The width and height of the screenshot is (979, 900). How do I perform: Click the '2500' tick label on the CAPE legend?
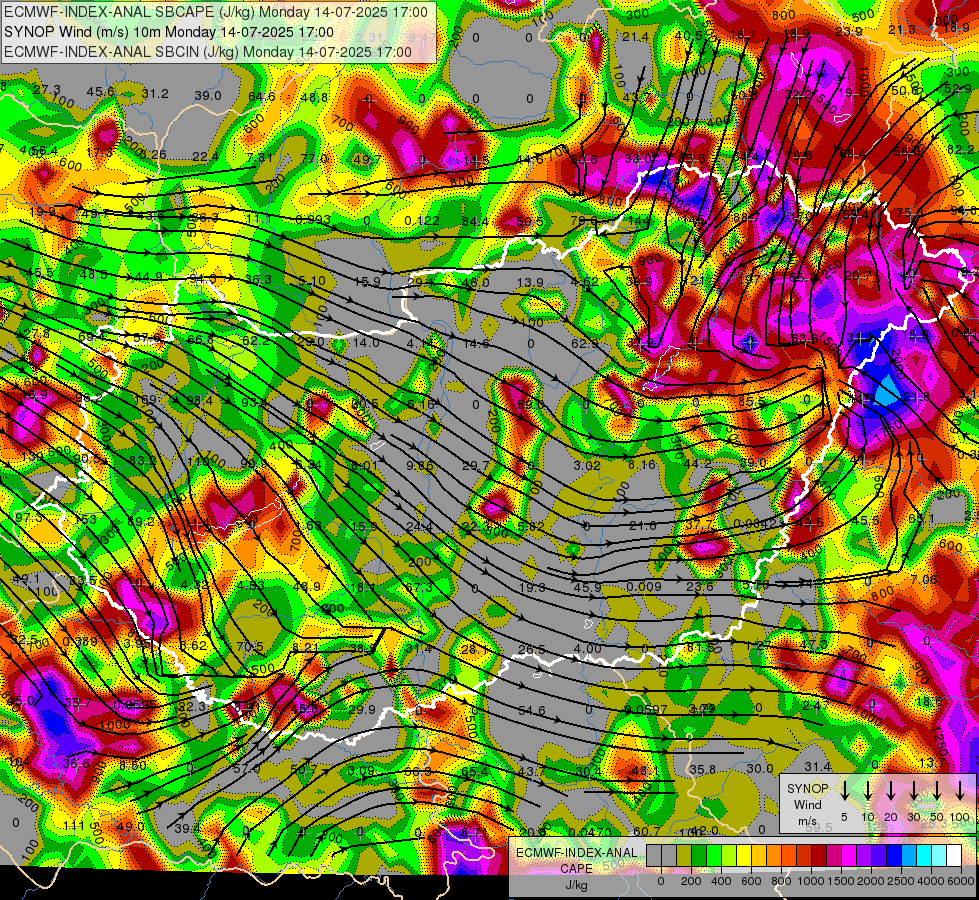pyautogui.click(x=901, y=881)
